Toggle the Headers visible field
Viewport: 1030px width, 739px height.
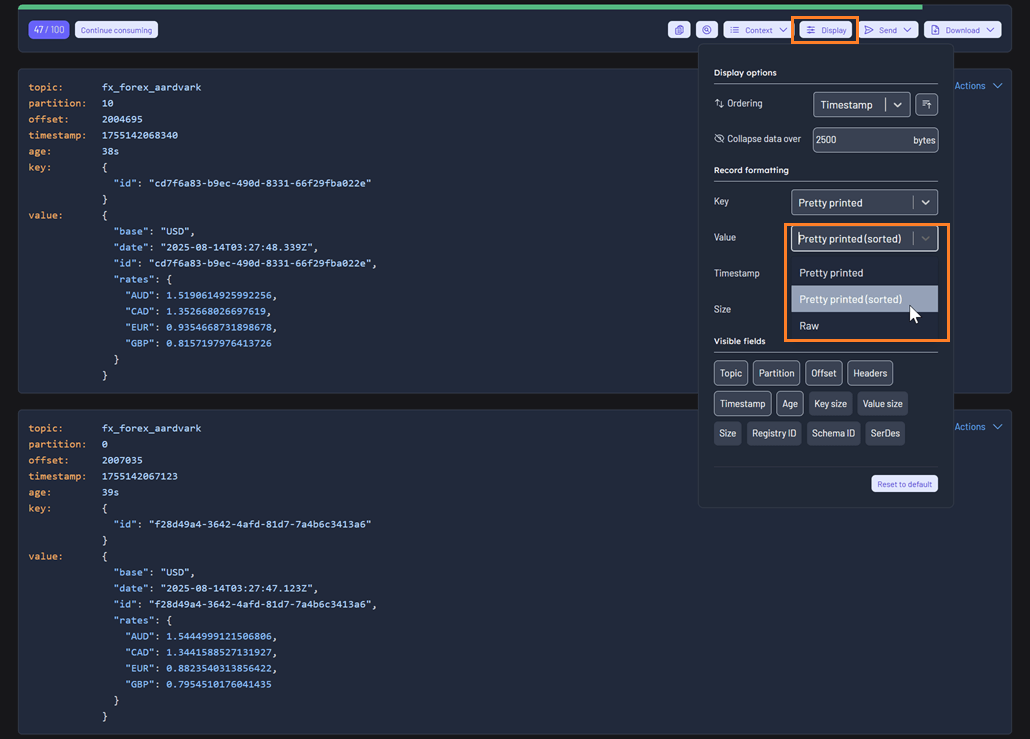(x=870, y=373)
